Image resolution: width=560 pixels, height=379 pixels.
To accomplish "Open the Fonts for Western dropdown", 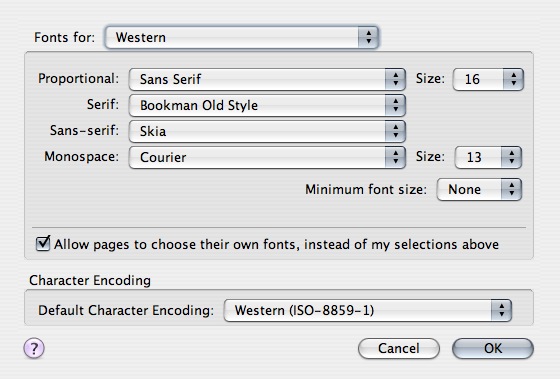I will pyautogui.click(x=242, y=37).
